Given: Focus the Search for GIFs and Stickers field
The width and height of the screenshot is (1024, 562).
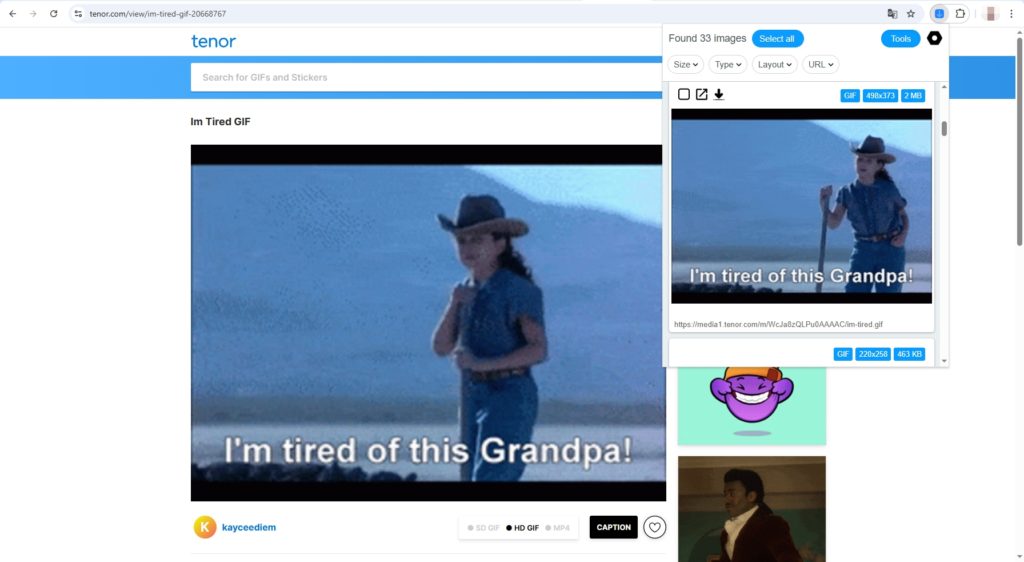Looking at the screenshot, I should [x=426, y=77].
